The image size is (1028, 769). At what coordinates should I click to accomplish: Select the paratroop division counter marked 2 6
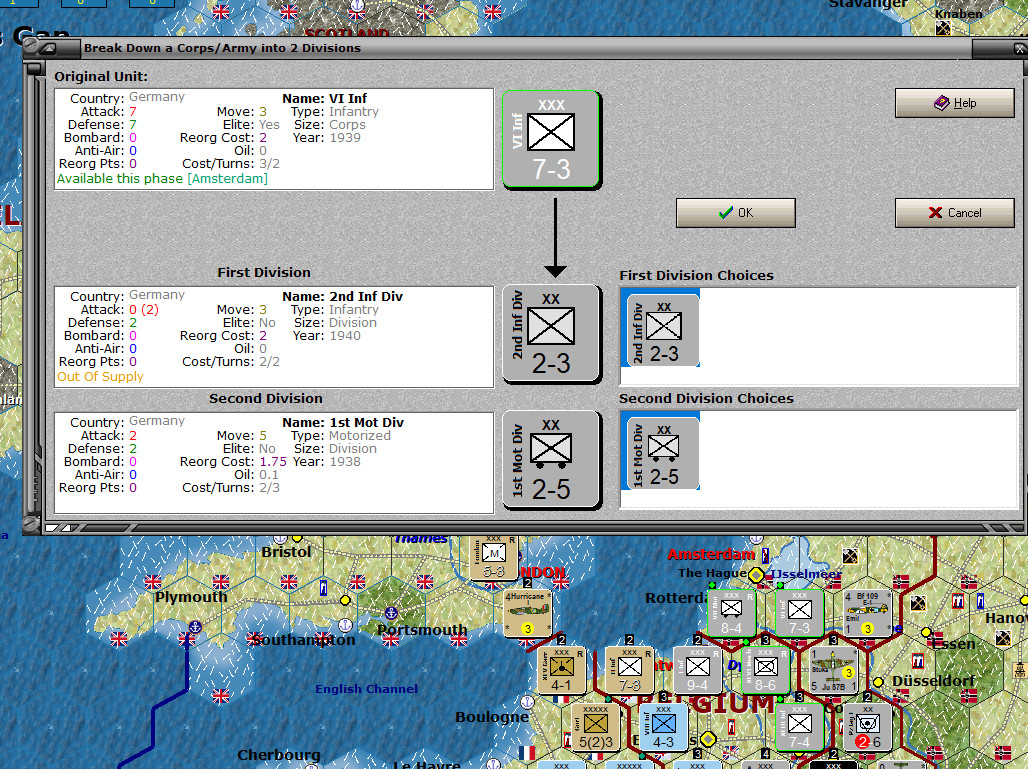pos(868,727)
